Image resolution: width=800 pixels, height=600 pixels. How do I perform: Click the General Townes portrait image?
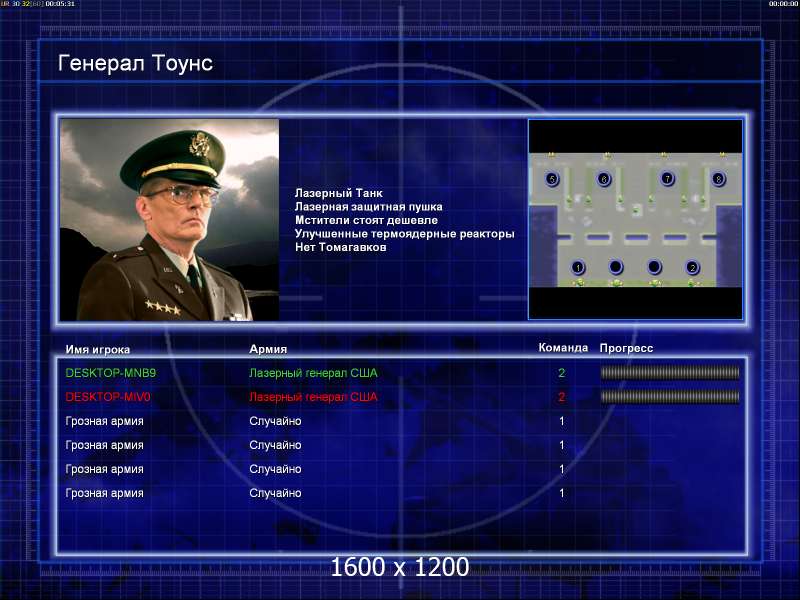pyautogui.click(x=169, y=220)
